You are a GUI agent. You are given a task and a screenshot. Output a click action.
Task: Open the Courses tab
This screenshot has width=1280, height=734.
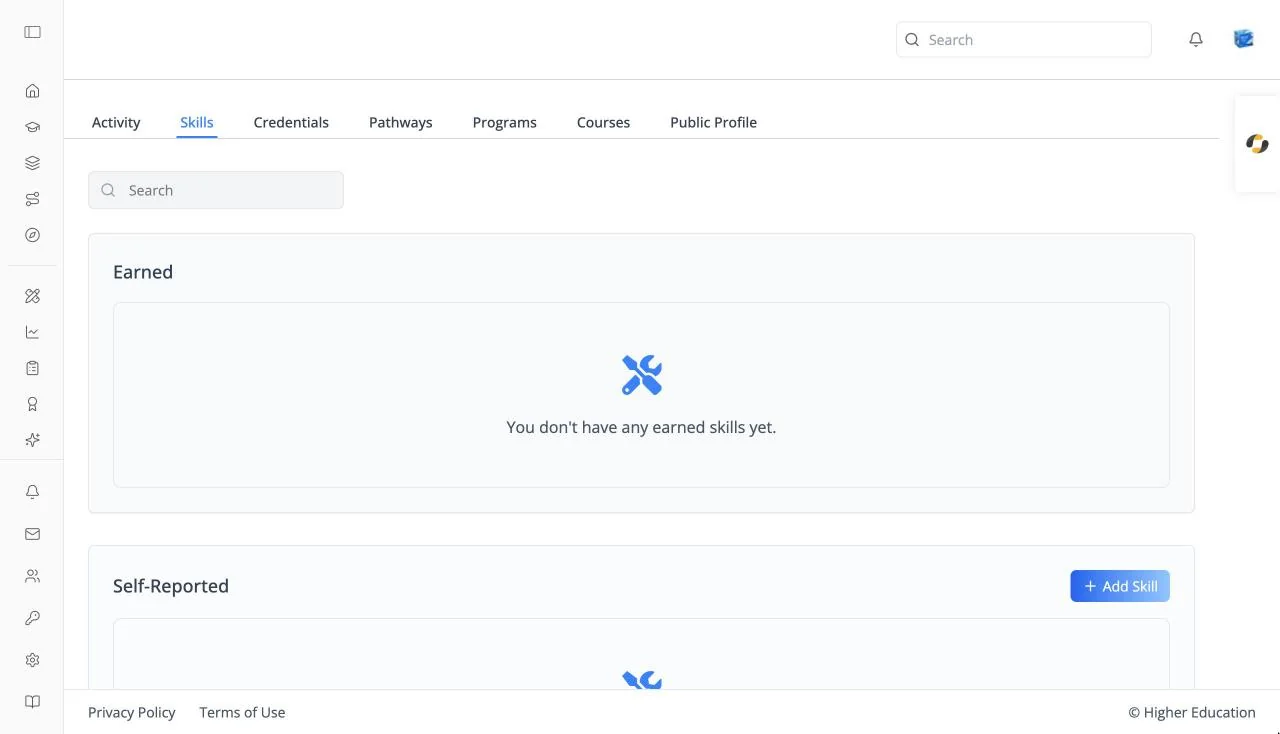pyautogui.click(x=604, y=122)
